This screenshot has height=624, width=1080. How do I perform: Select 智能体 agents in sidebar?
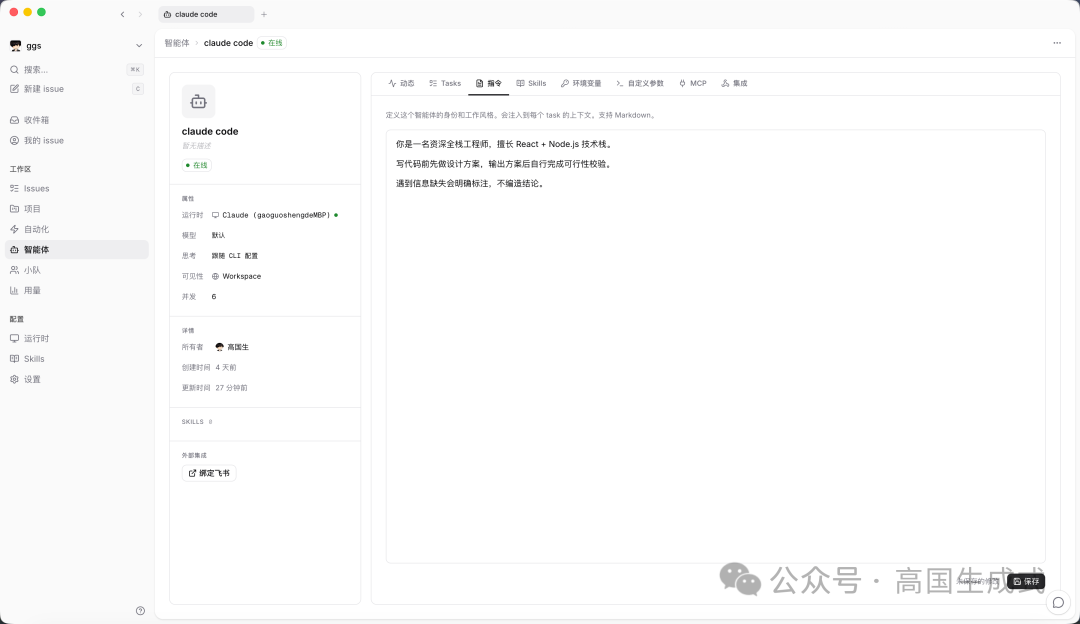(76, 249)
